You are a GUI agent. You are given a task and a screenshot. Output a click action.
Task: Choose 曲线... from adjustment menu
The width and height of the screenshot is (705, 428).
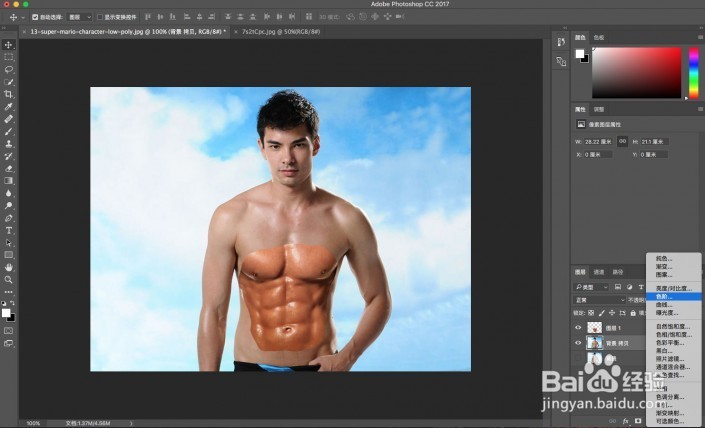point(674,304)
